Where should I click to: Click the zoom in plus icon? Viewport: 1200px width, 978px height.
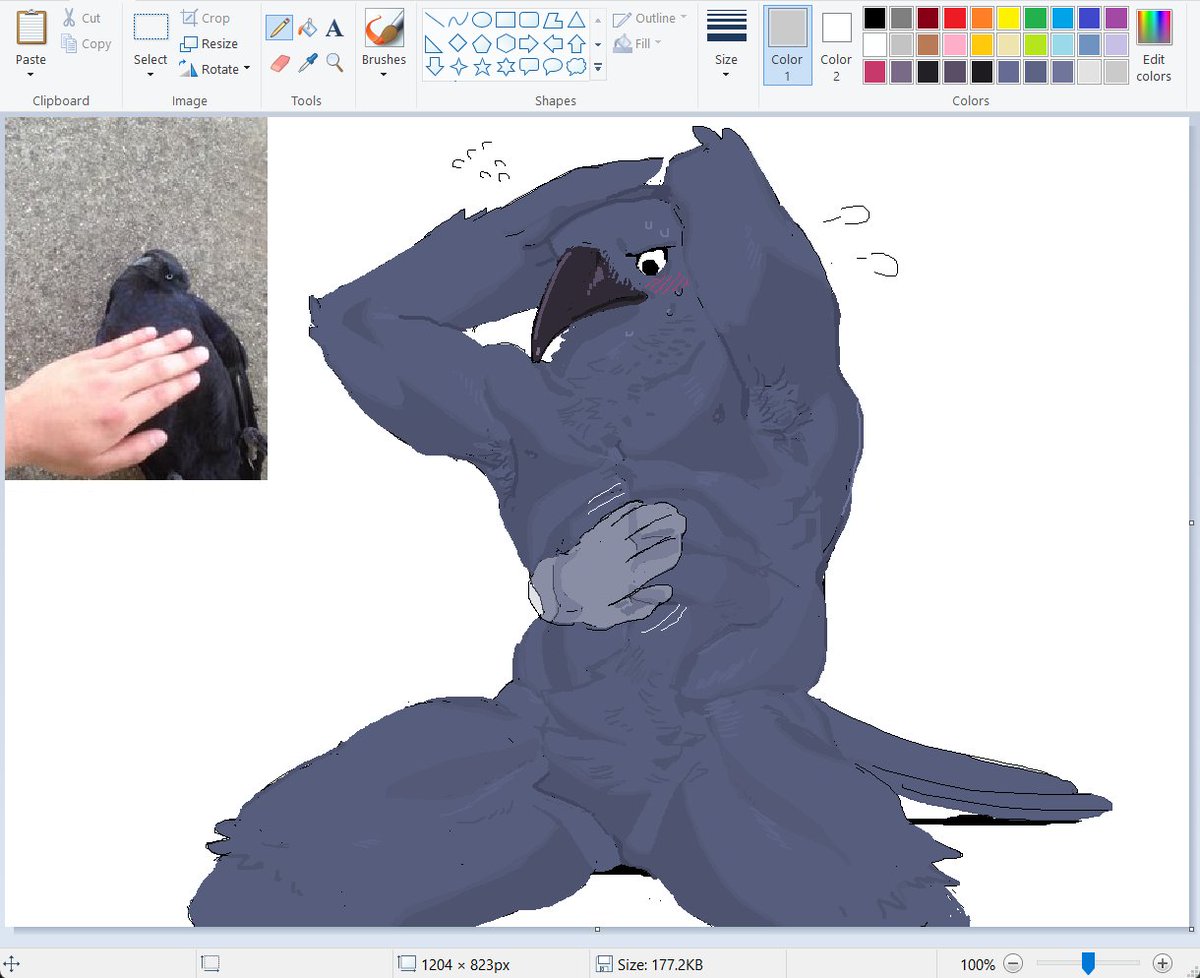(1162, 964)
